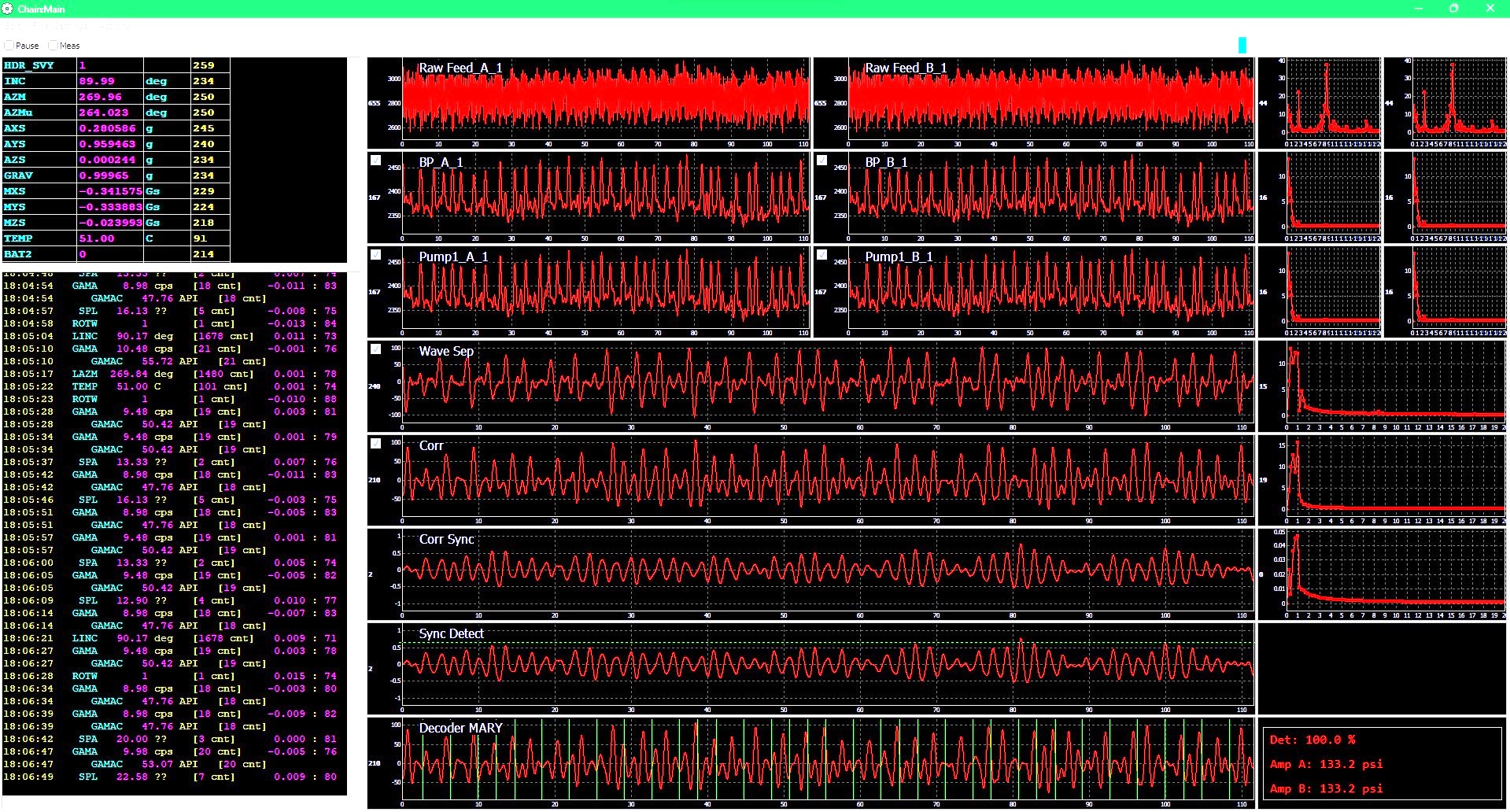Minimize the ChainMain window
This screenshot has height=812, width=1510.
(x=1419, y=9)
